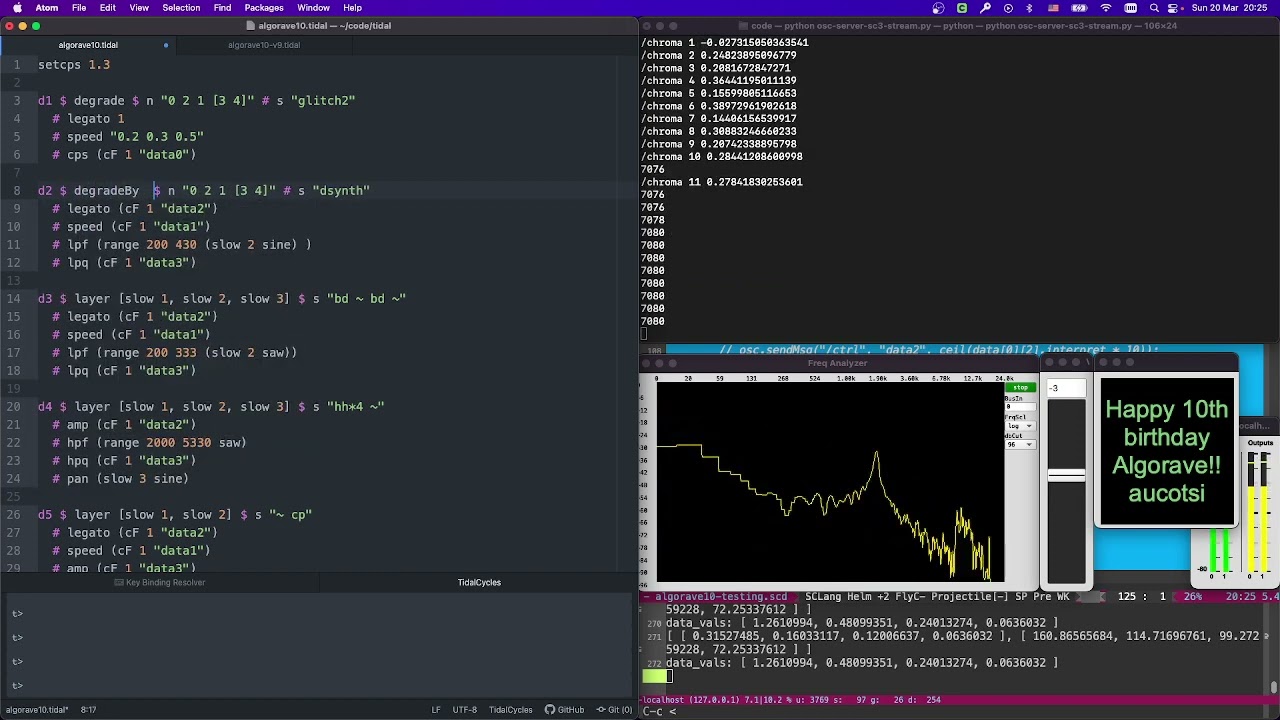Open the Find menu
Image resolution: width=1280 pixels, height=720 pixels.
pyautogui.click(x=222, y=8)
